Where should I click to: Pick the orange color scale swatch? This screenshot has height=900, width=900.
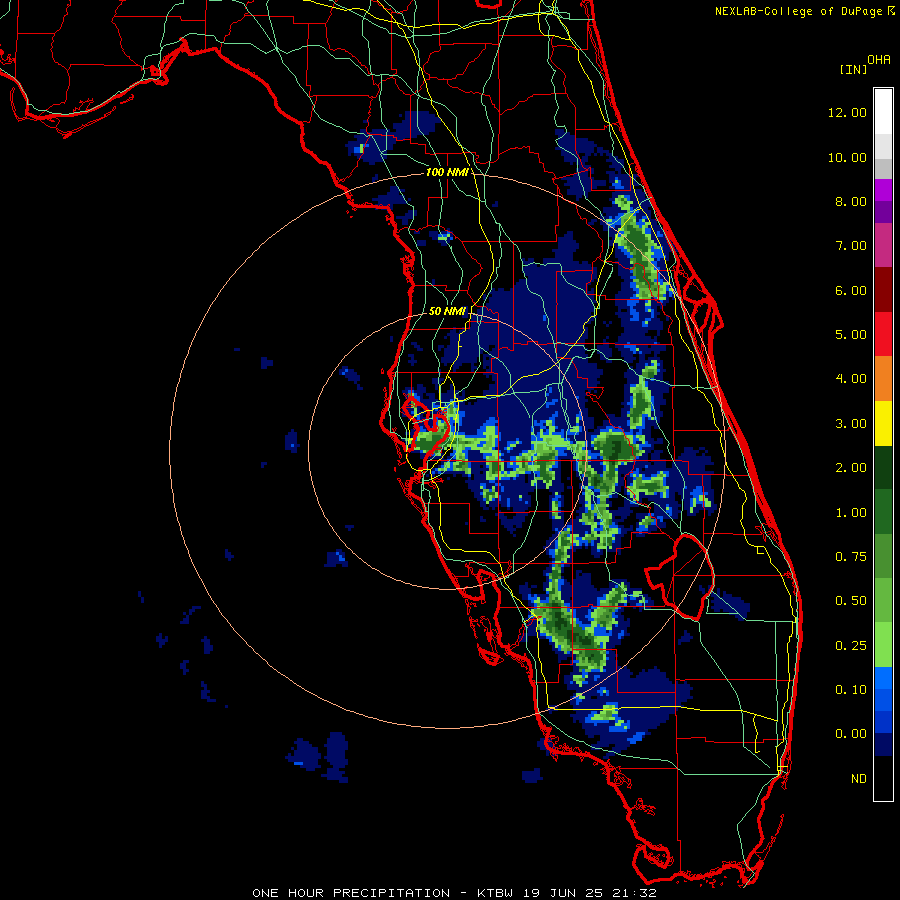pos(883,379)
